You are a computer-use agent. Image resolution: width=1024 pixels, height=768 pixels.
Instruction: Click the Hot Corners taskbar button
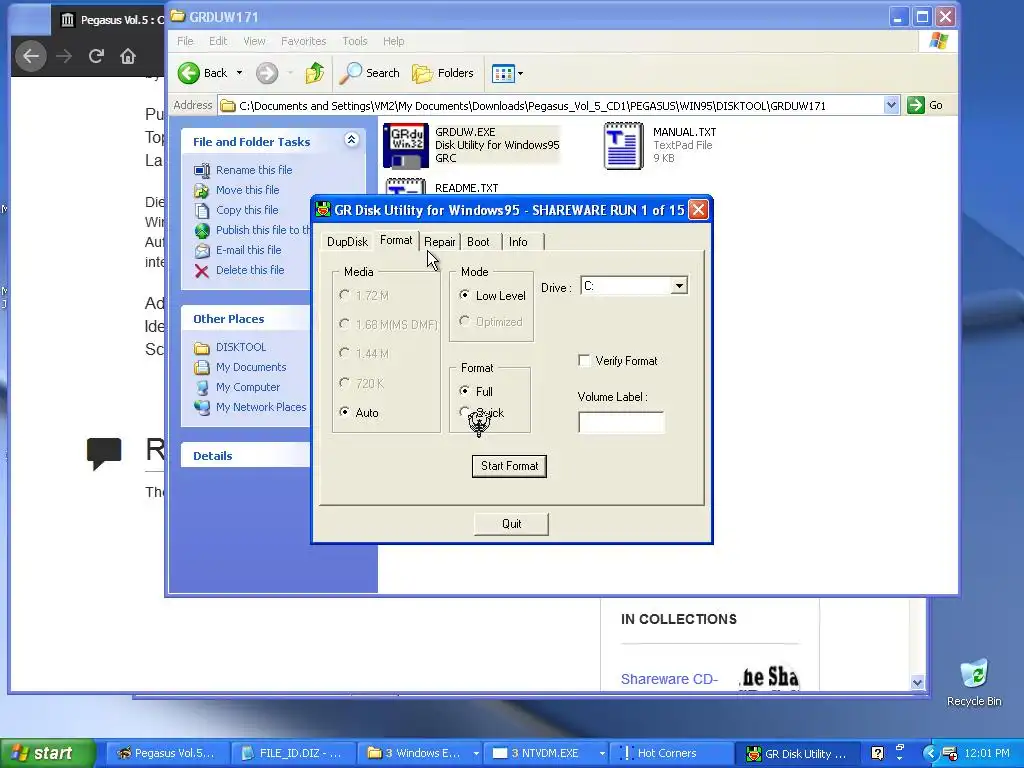pyautogui.click(x=669, y=753)
